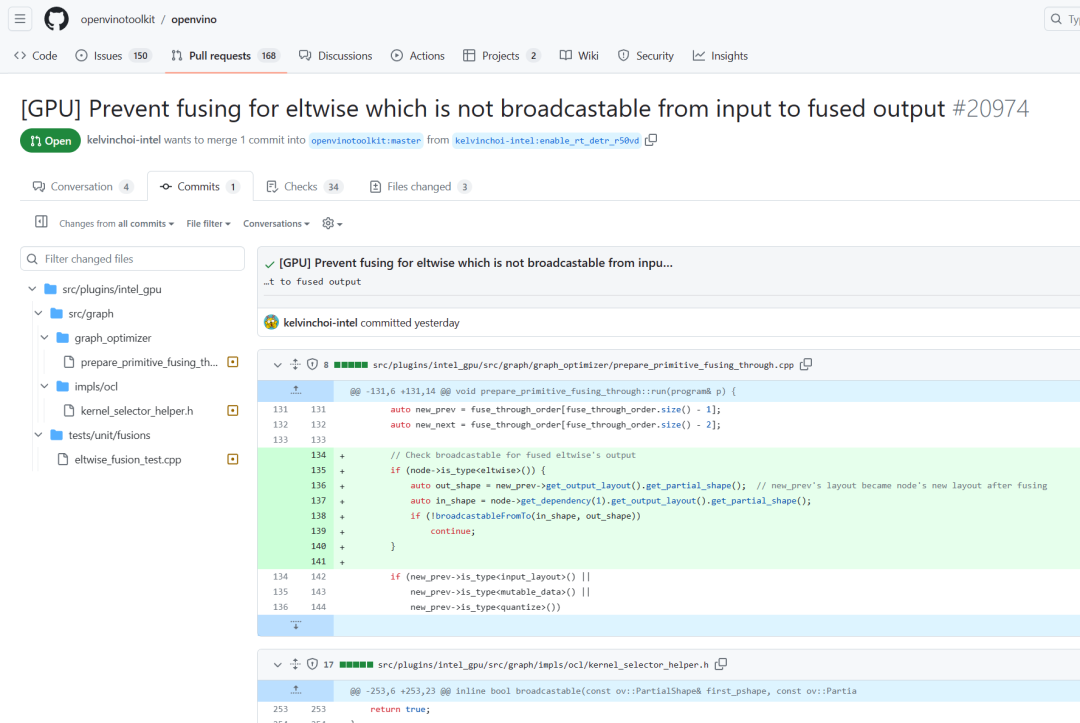Image resolution: width=1080 pixels, height=723 pixels.
Task: Add comment on added line 134
Action: [342, 455]
